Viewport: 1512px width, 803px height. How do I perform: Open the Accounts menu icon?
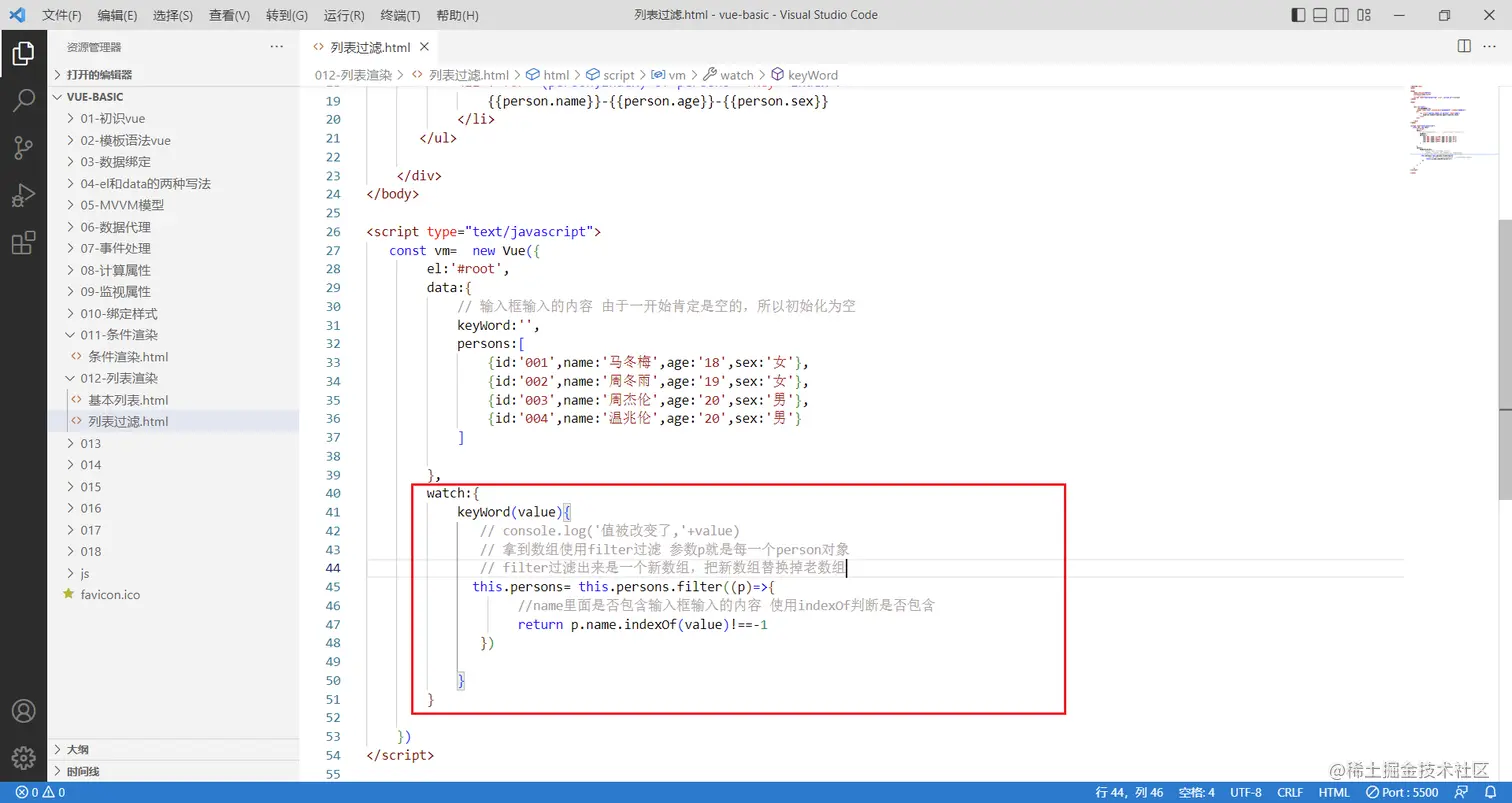[23, 711]
